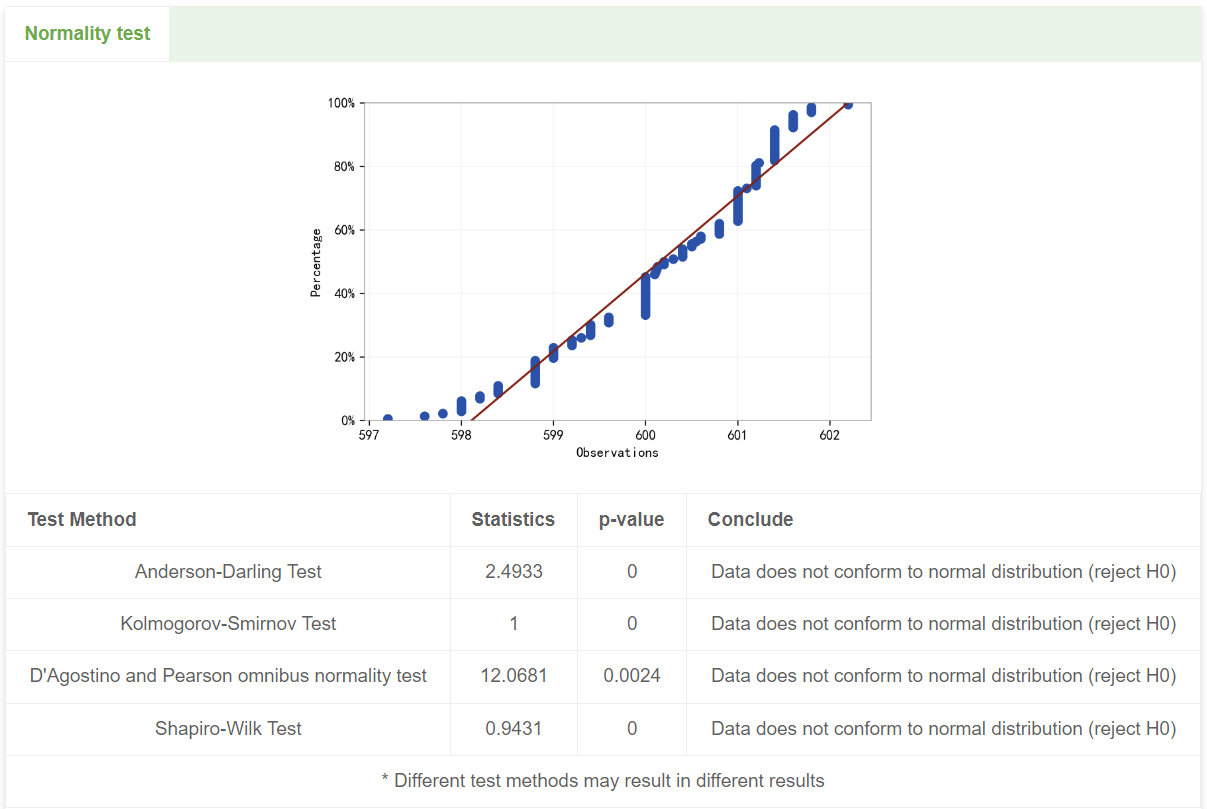Image resolution: width=1207 pixels, height=809 pixels.
Task: Click the Percentage axis label
Action: pos(315,260)
